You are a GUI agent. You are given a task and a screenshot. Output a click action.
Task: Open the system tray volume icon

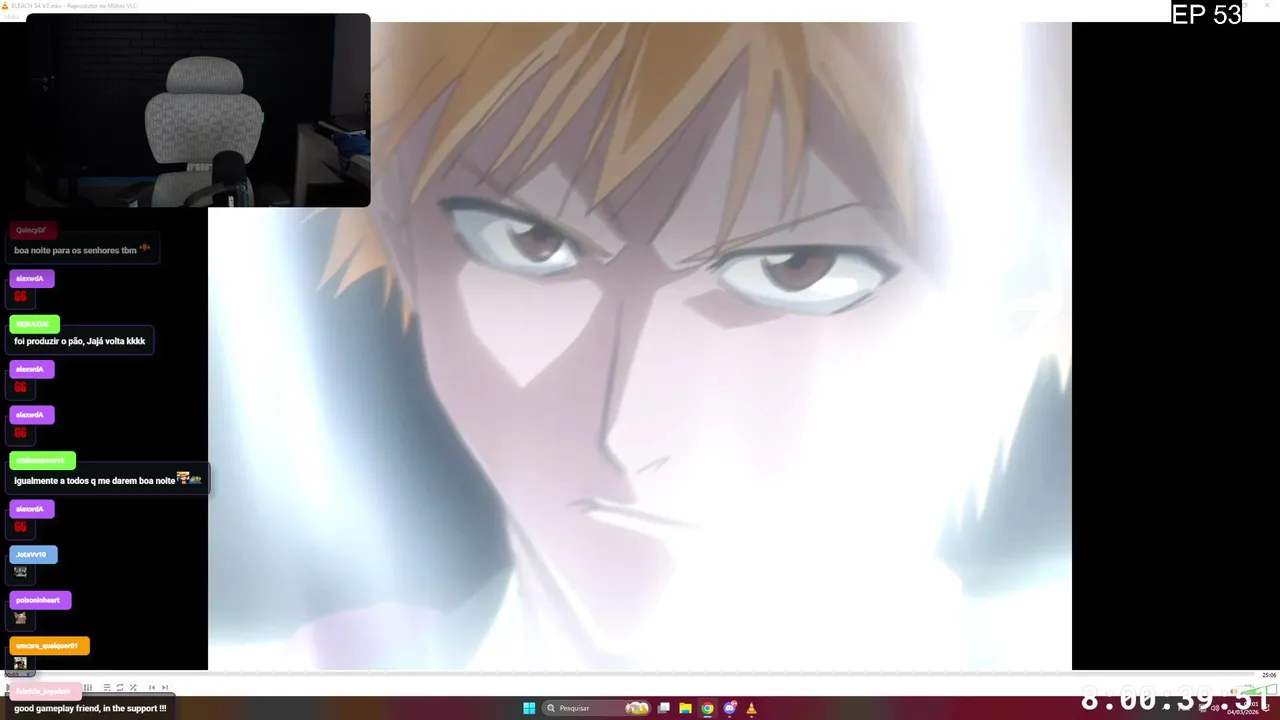[1216, 708]
